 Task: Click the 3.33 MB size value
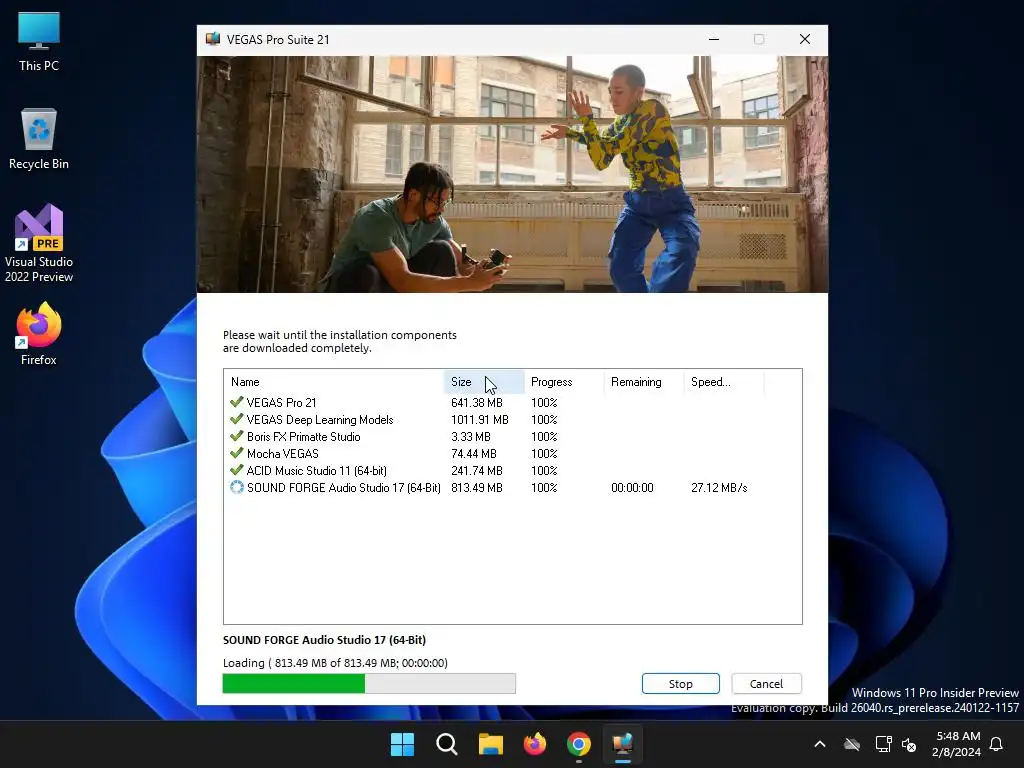click(x=470, y=437)
